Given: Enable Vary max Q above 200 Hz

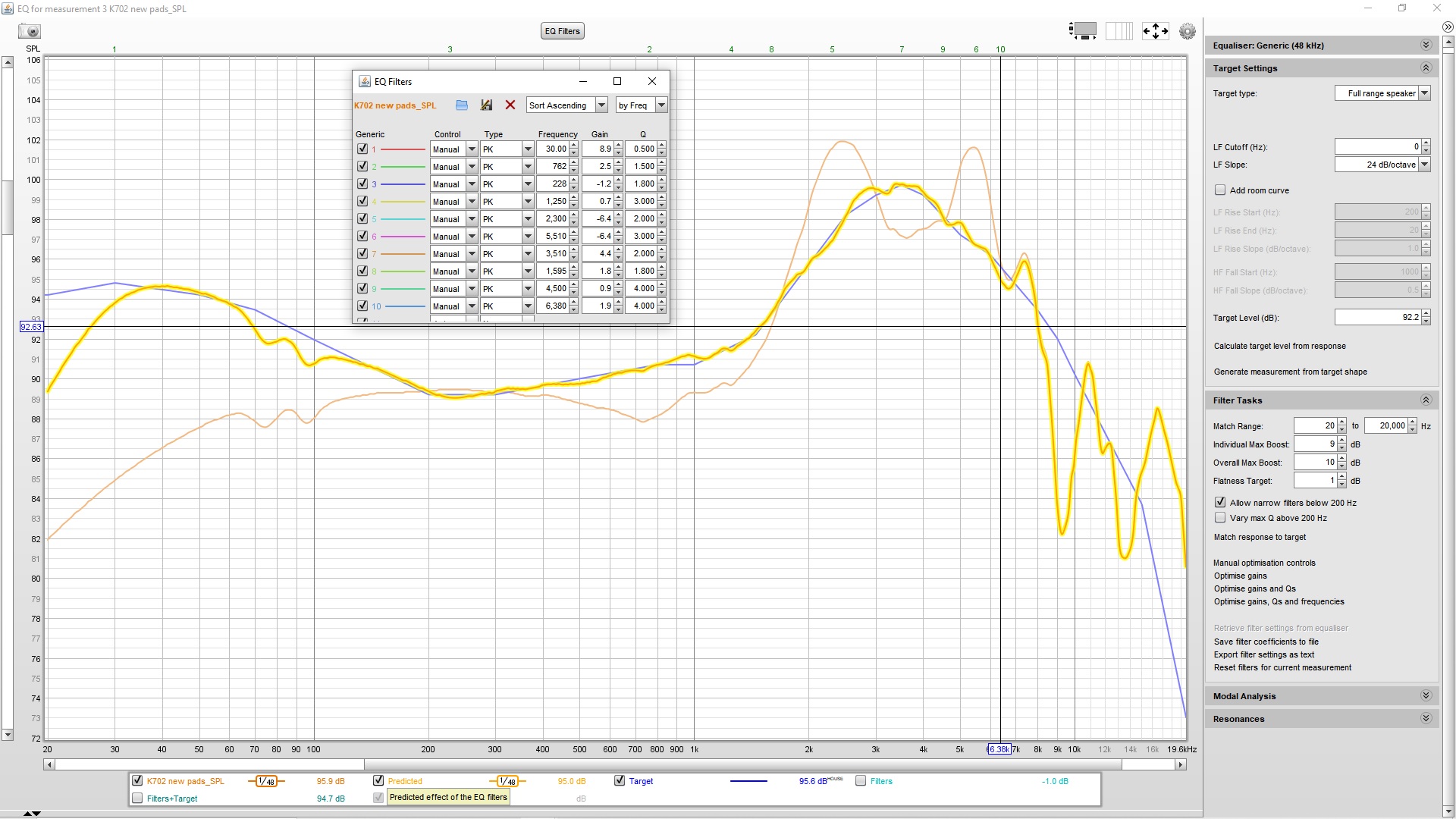Looking at the screenshot, I should 1220,518.
